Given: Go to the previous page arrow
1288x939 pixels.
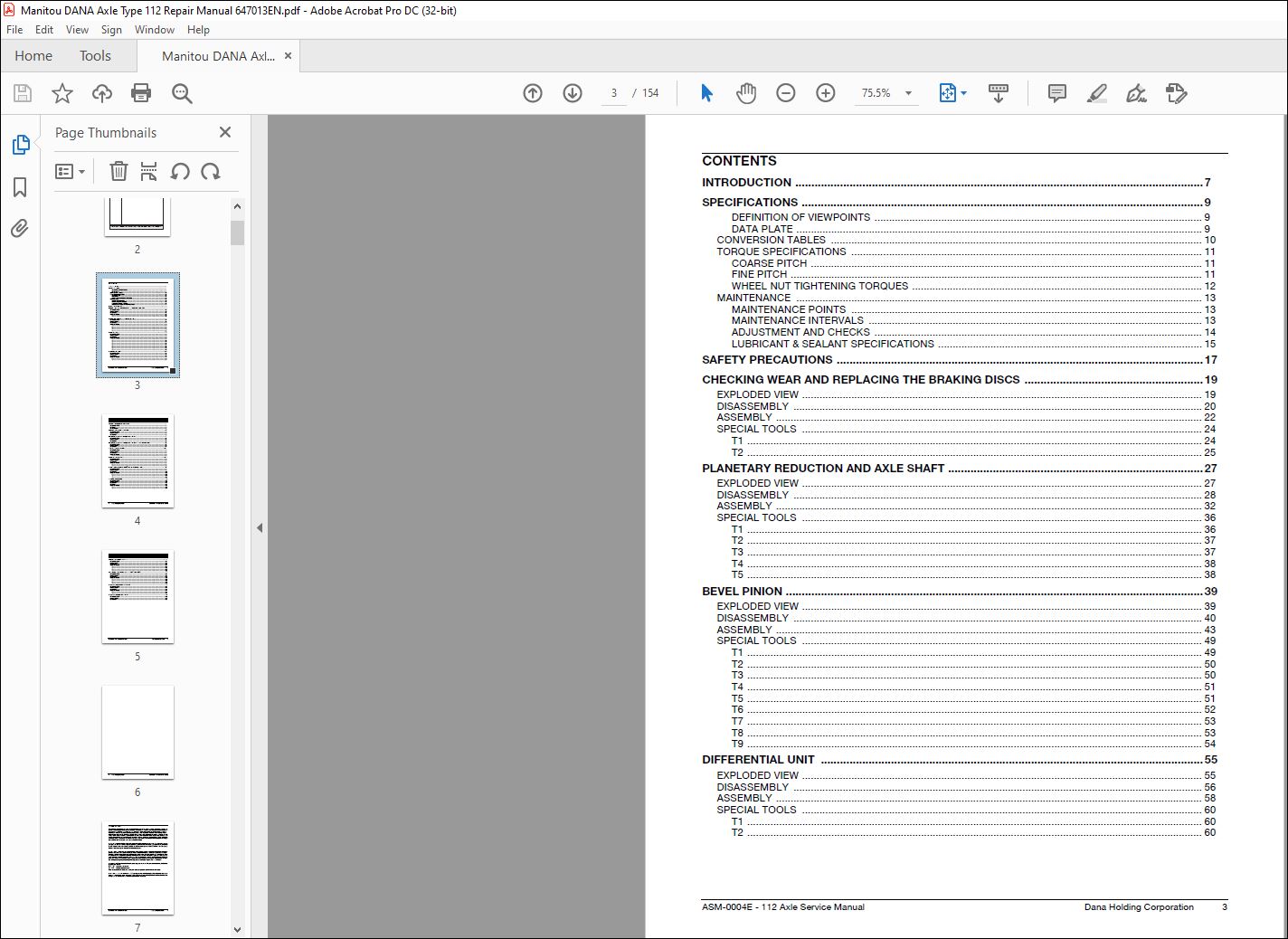Looking at the screenshot, I should pos(533,93).
